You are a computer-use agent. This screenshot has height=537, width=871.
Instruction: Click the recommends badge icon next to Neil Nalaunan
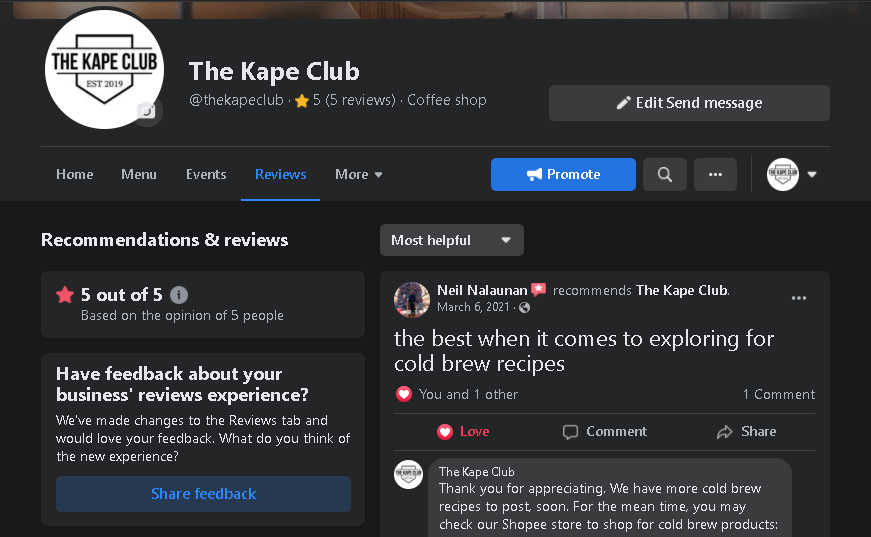tap(538, 289)
